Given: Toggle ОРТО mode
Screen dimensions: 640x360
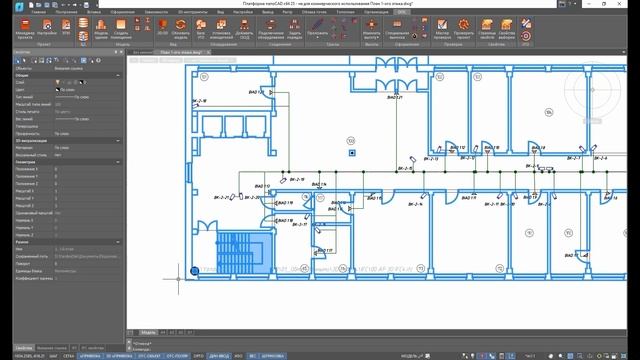Looking at the screenshot, I should click(x=198, y=356).
